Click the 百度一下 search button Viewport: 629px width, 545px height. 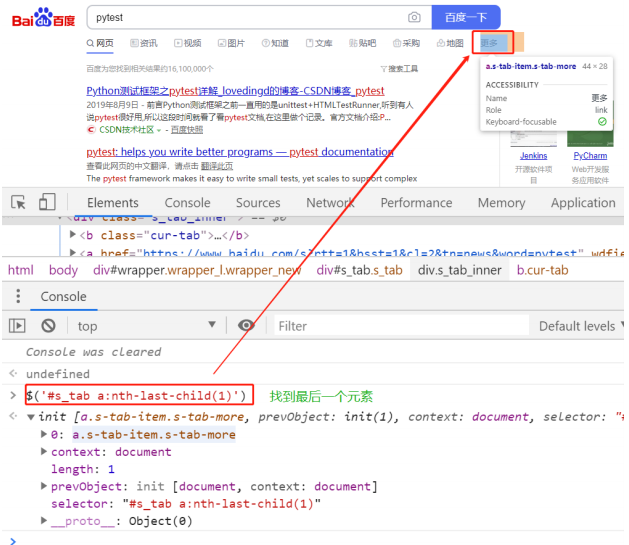click(466, 17)
